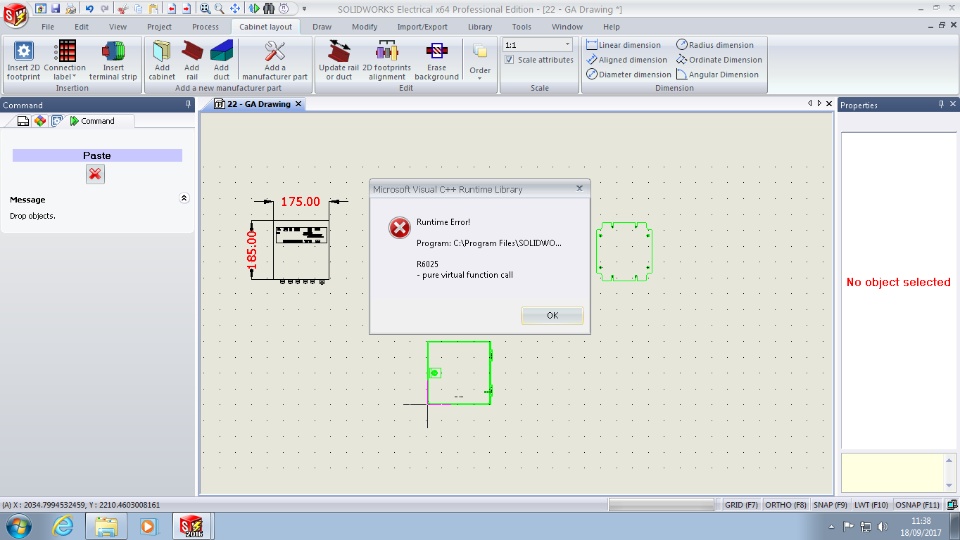Open the Edit ribbon tab
This screenshot has width=960, height=540.
tap(81, 27)
